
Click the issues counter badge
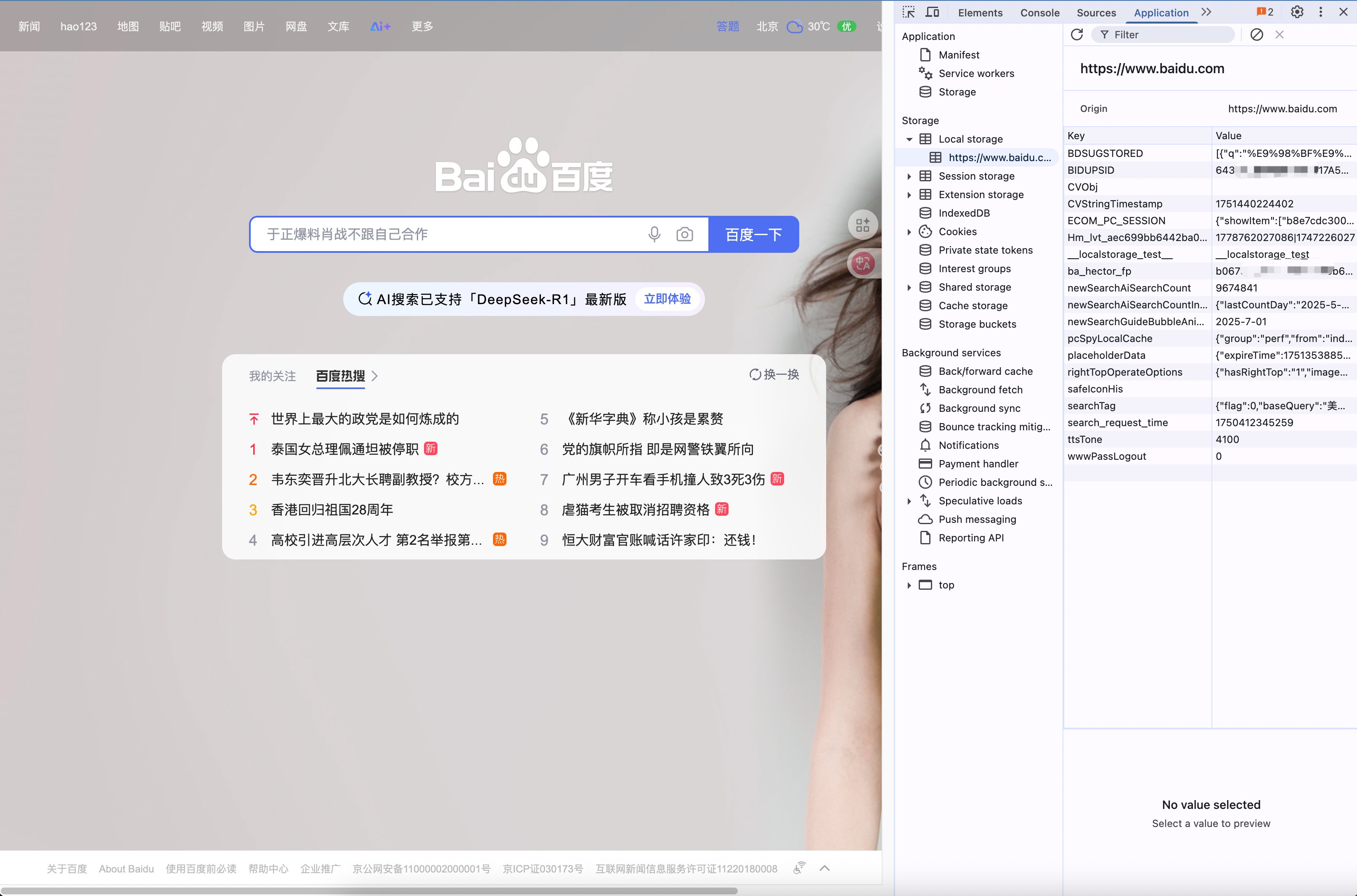point(1264,12)
